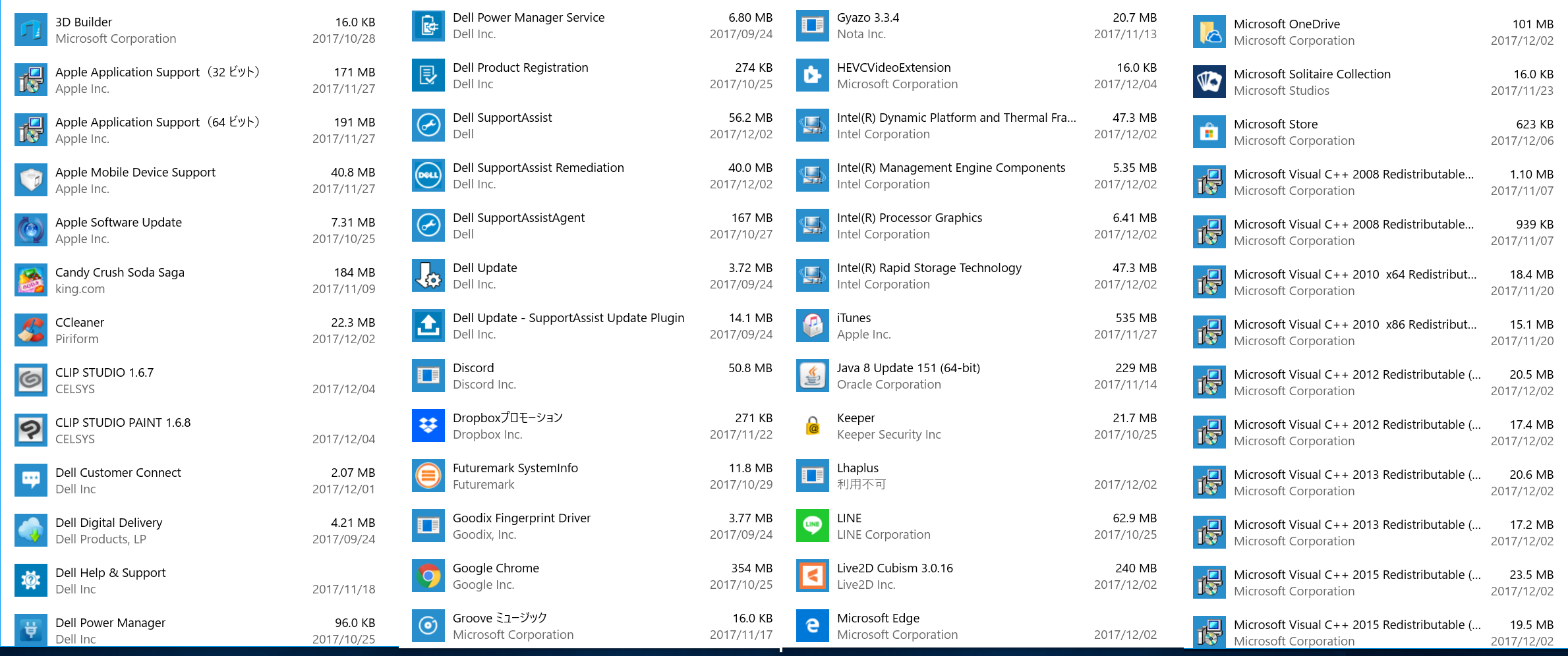The height and width of the screenshot is (656, 1568).
Task: Click the Microsoft OneDrive icon
Action: tap(1209, 32)
